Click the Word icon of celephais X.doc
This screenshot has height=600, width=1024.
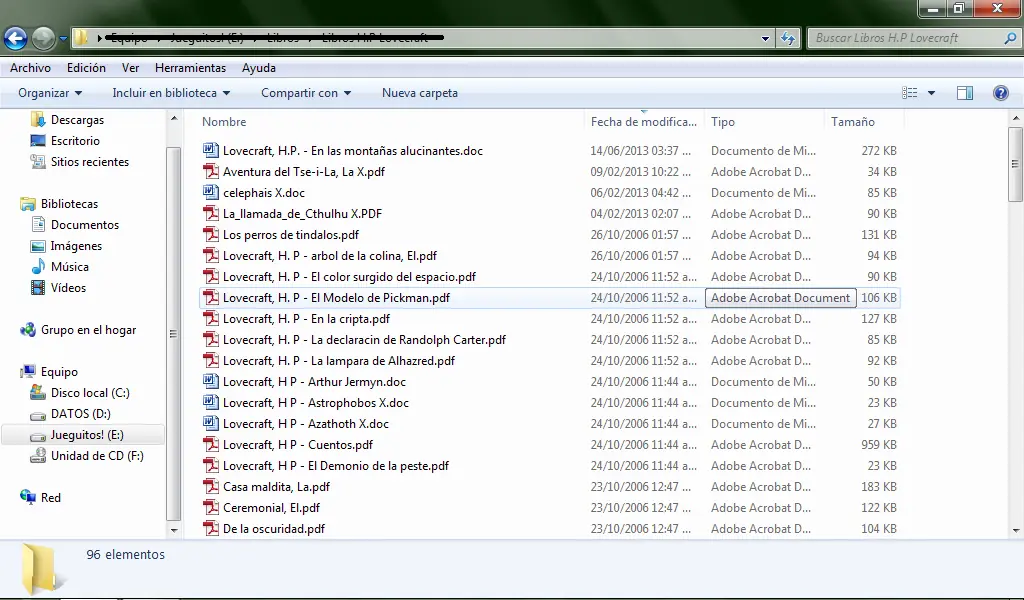pos(210,192)
